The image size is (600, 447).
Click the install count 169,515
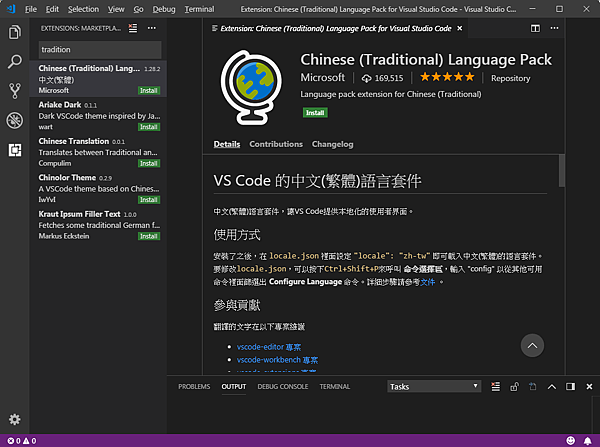coord(382,78)
